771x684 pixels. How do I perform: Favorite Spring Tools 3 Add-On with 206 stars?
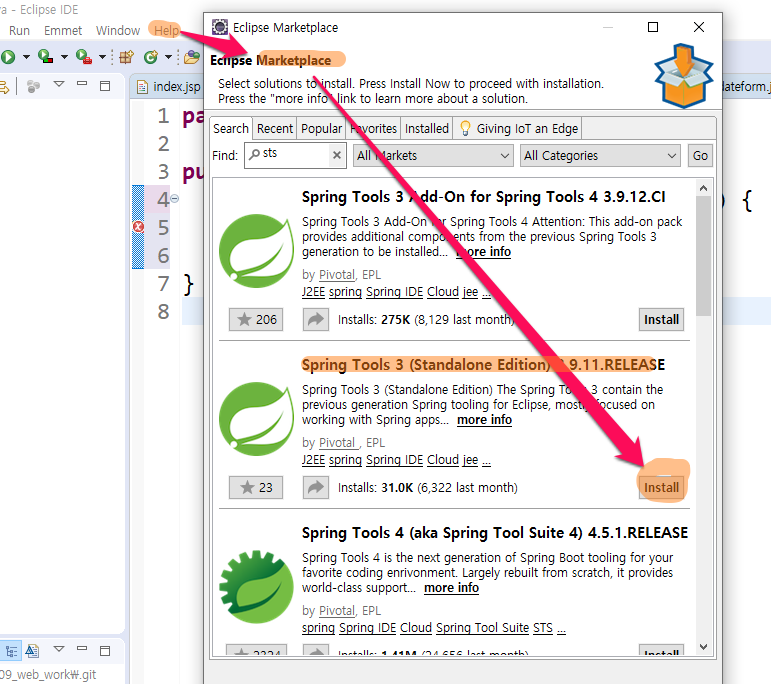pos(256,320)
